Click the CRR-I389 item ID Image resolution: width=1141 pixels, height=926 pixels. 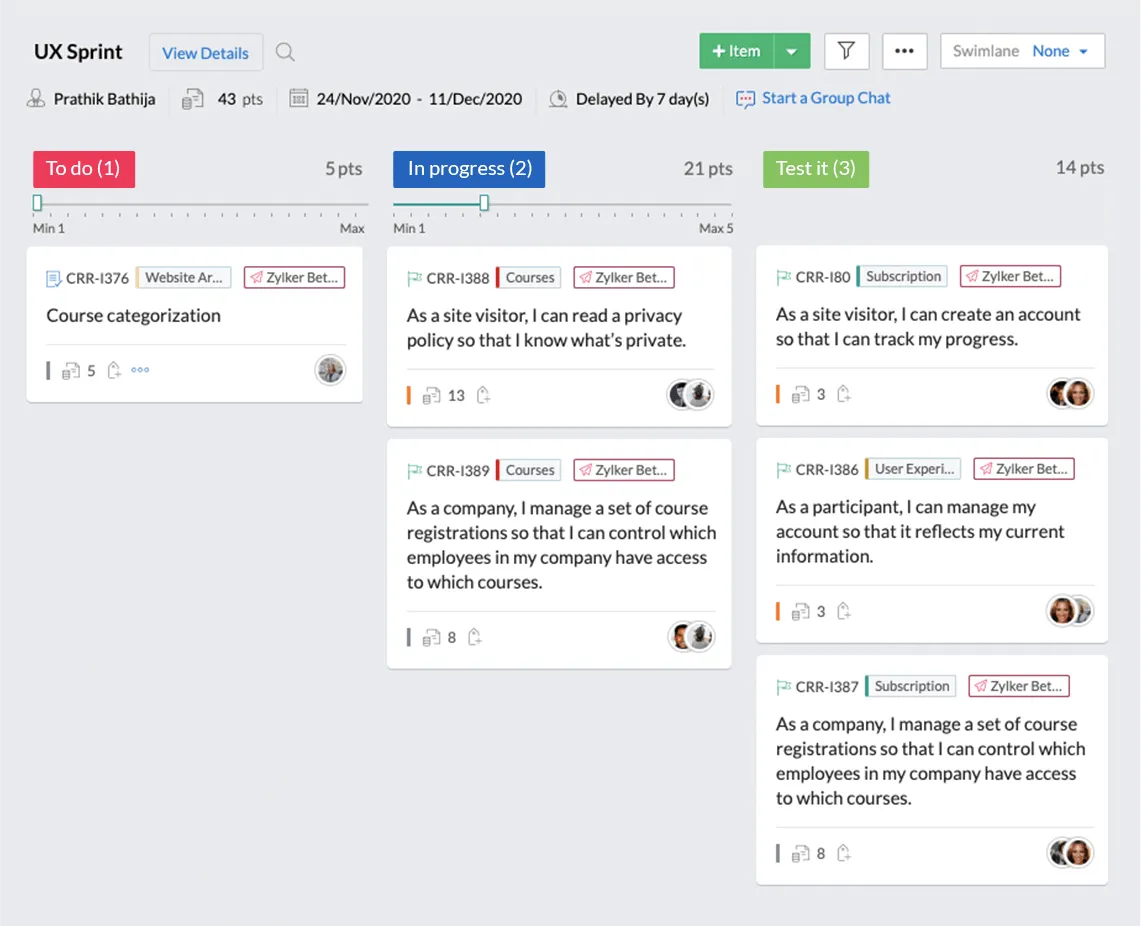458,471
